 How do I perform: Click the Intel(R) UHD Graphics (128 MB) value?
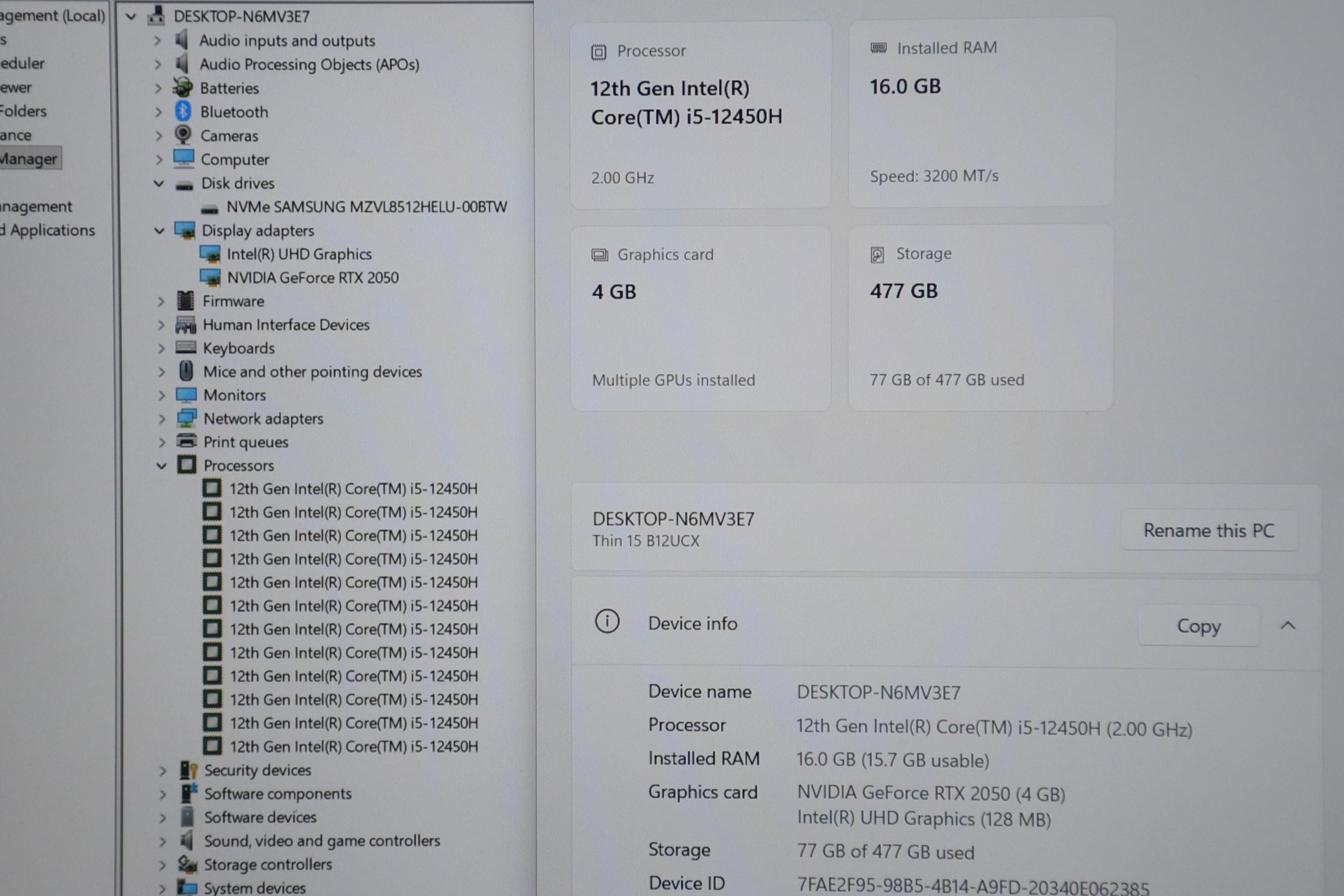pyautogui.click(x=924, y=818)
